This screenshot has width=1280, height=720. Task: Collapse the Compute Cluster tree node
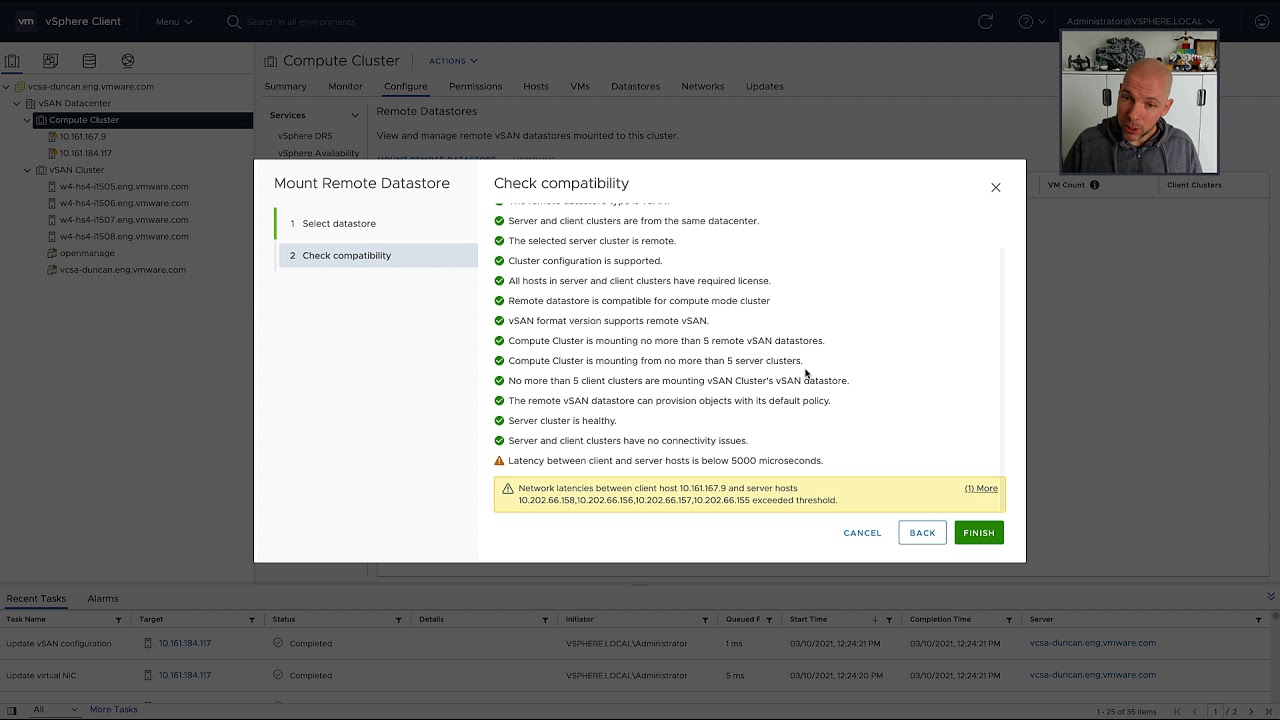coord(27,120)
